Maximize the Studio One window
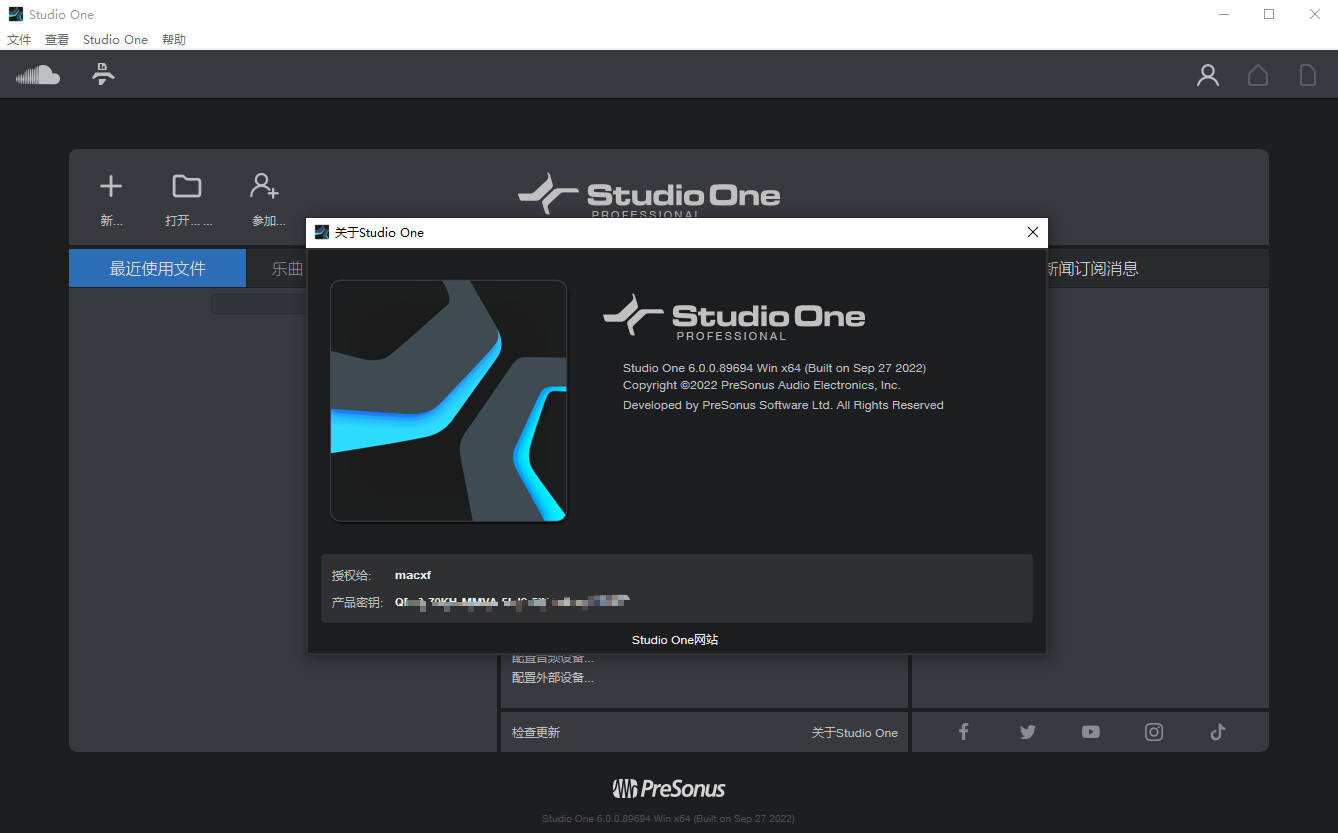Image resolution: width=1338 pixels, height=833 pixels. (x=1269, y=14)
